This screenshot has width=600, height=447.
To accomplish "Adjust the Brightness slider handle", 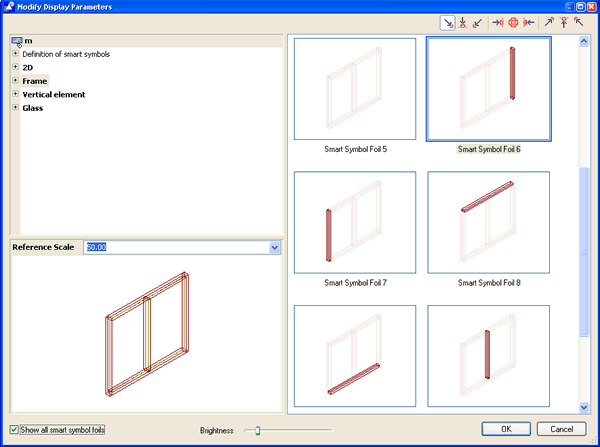I will 258,431.
